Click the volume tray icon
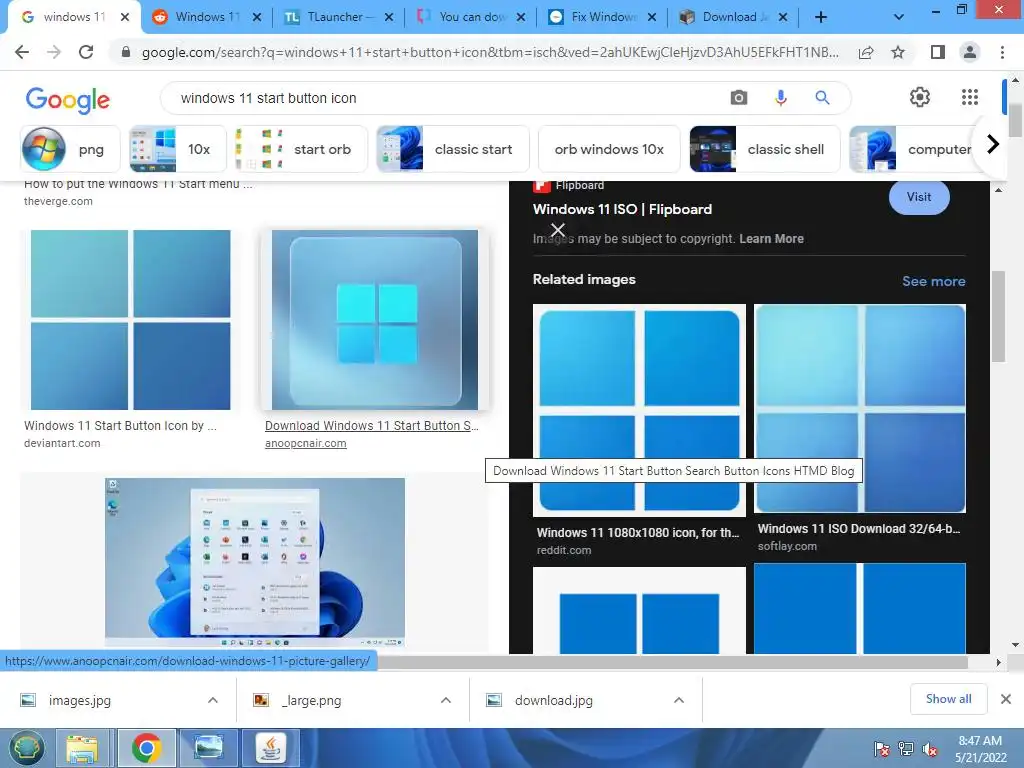1024x768 pixels. click(930, 749)
